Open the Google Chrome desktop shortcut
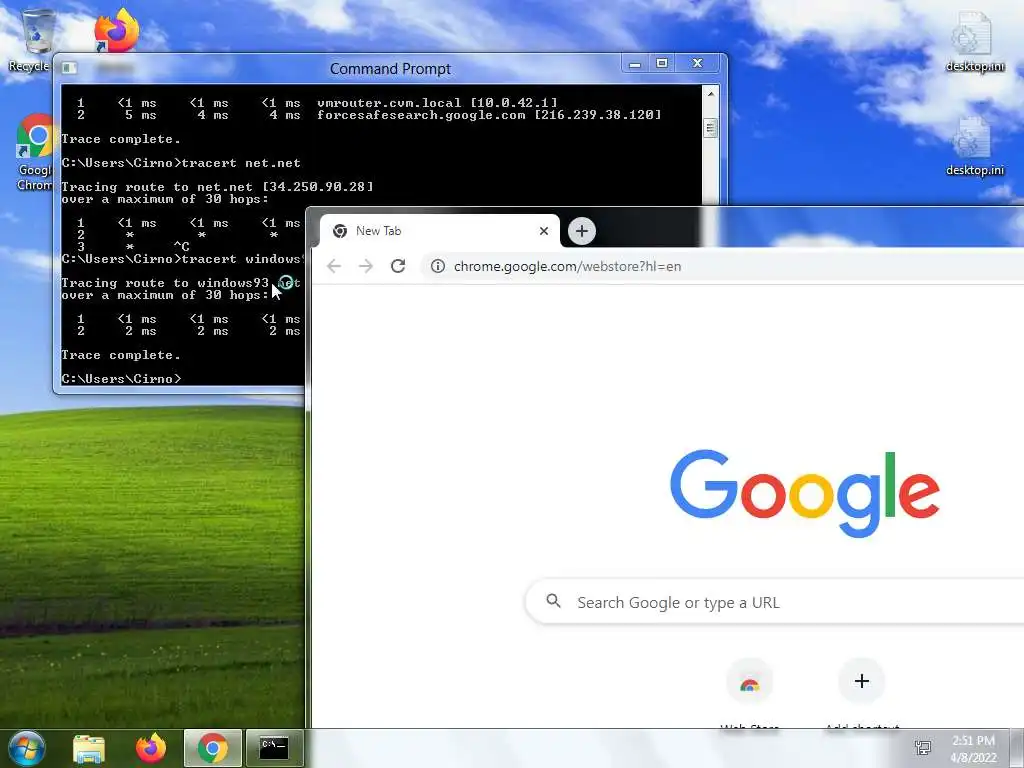This screenshot has width=1024, height=768. coord(34,152)
